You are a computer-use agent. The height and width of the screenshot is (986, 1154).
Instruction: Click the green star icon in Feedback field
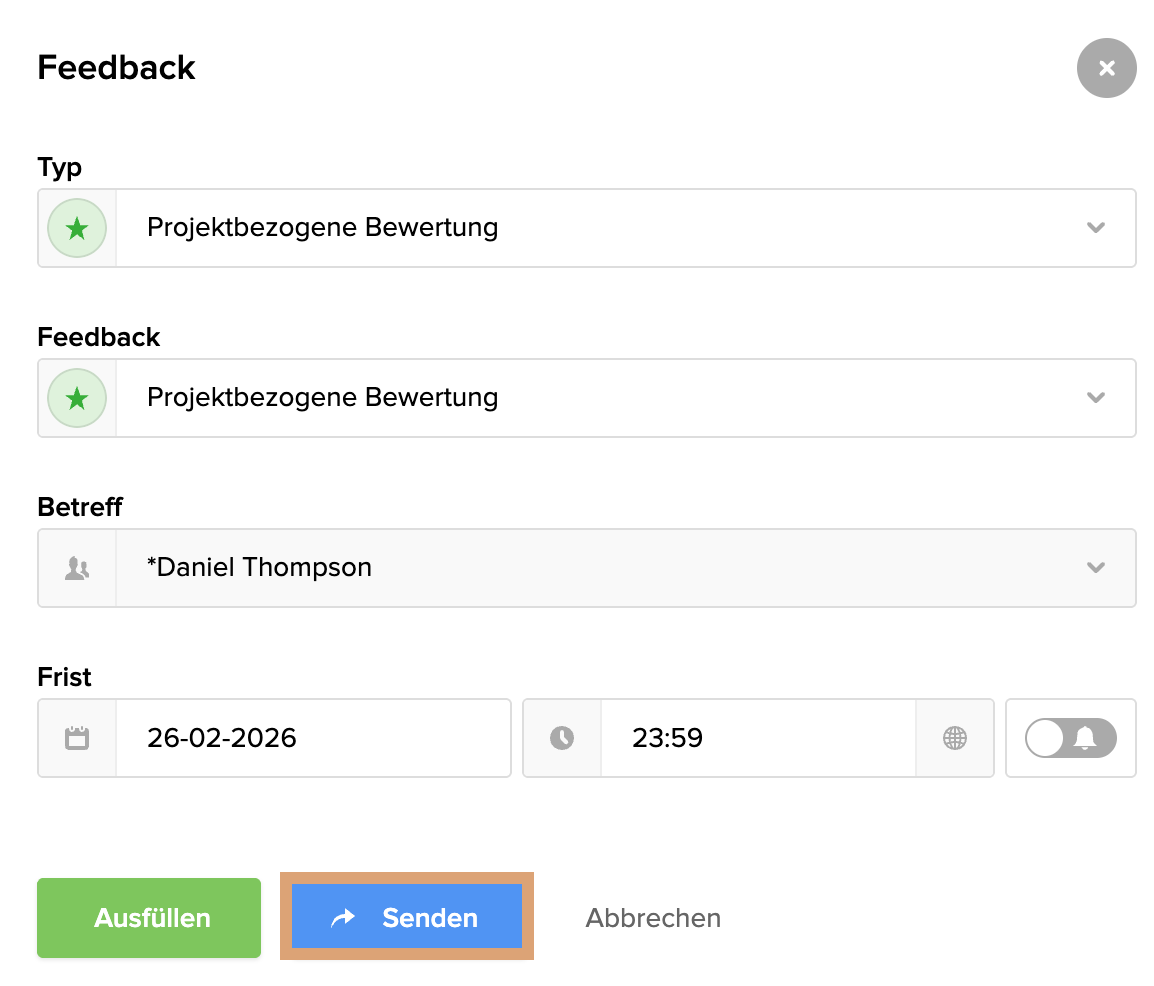point(77,399)
